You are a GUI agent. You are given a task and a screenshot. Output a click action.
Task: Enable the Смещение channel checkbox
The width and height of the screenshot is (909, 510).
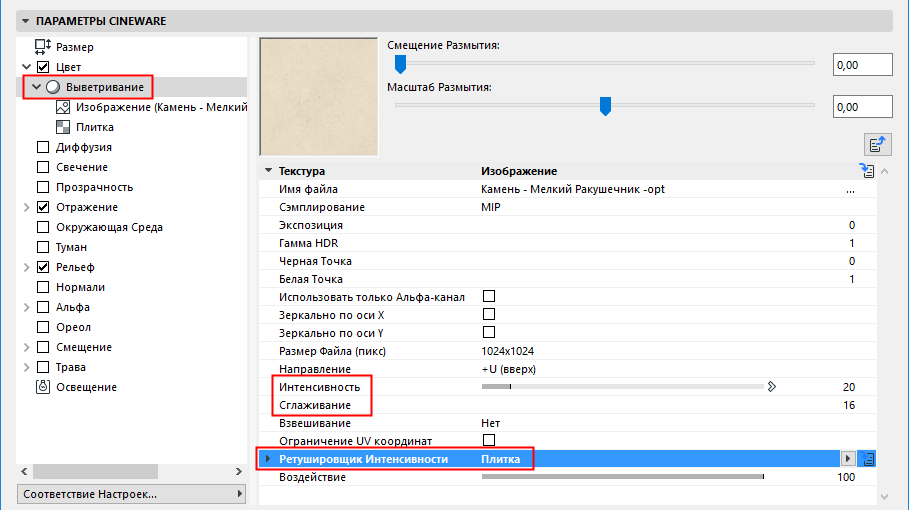pos(43,347)
